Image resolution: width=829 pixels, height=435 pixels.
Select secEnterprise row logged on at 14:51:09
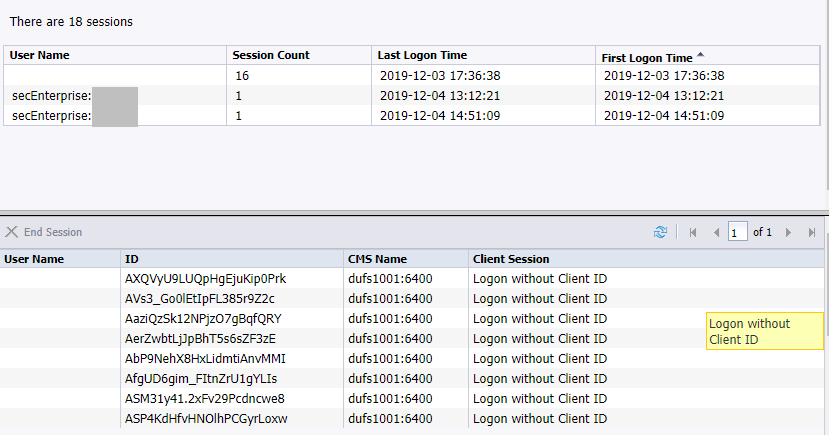411,116
